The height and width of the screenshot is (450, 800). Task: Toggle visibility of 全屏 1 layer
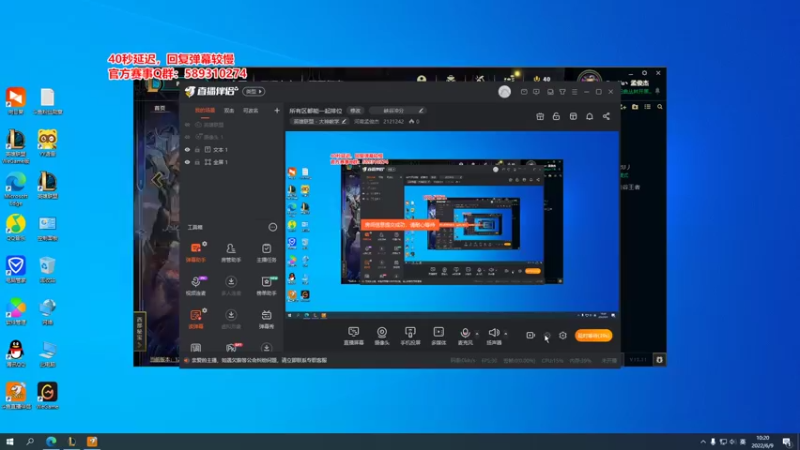[x=187, y=162]
